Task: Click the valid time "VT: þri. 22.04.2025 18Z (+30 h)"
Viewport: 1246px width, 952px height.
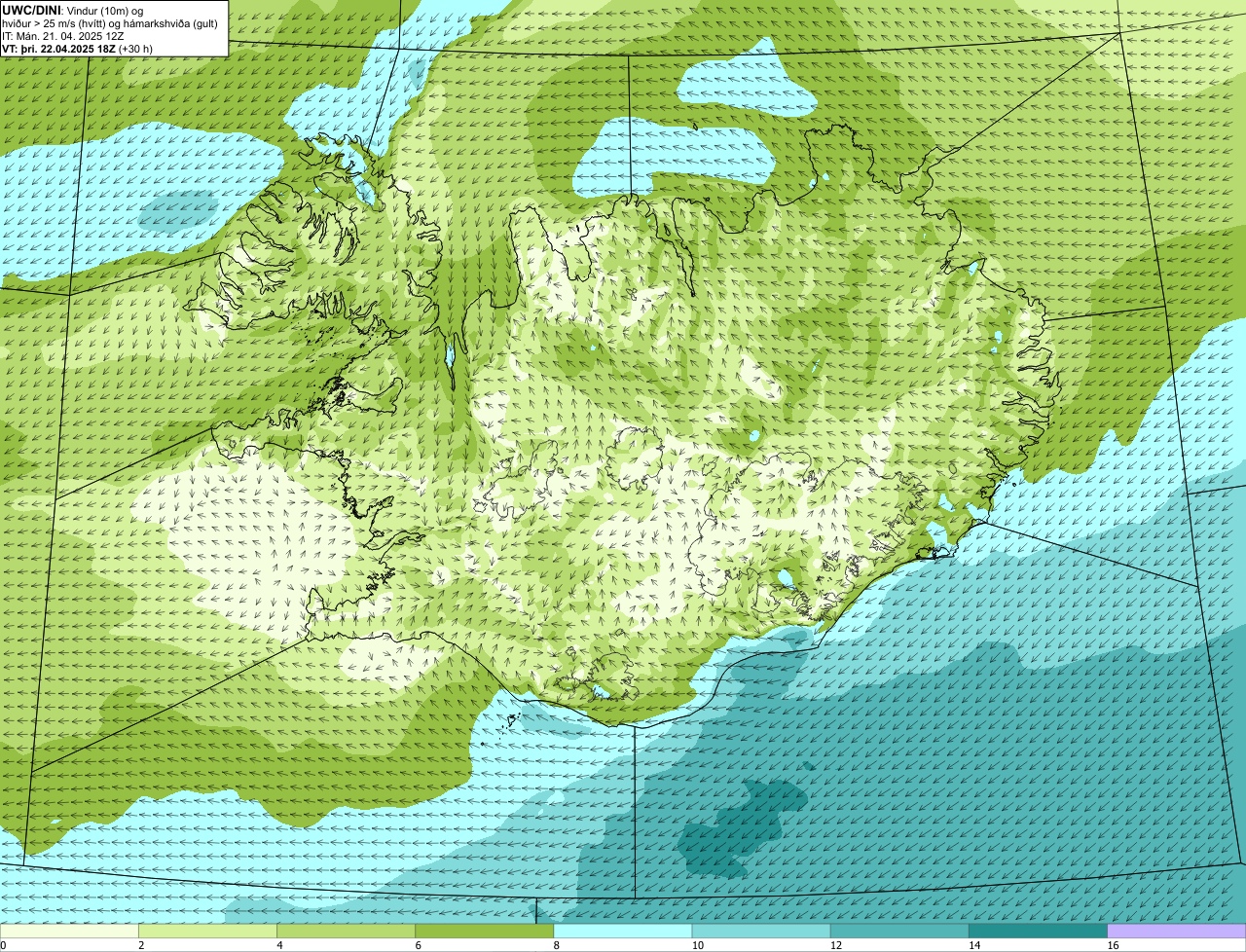Action: 77,48
